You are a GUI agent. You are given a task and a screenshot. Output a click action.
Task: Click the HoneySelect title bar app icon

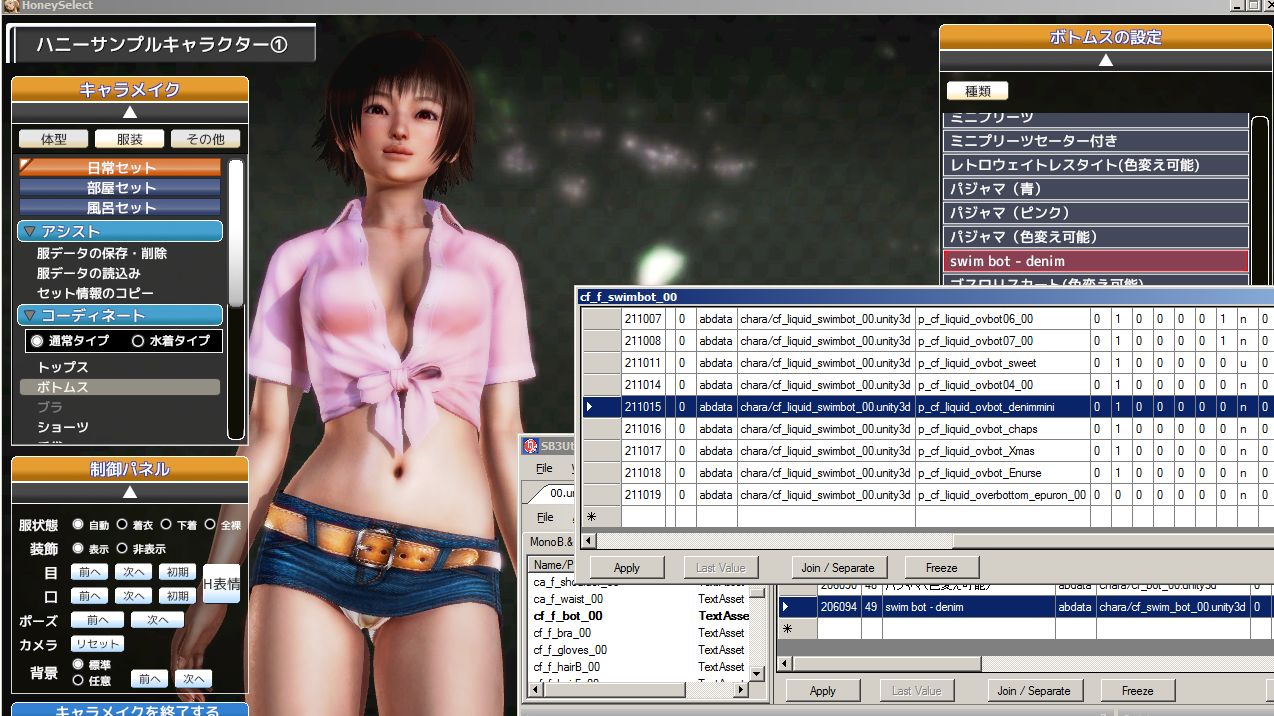10,6
